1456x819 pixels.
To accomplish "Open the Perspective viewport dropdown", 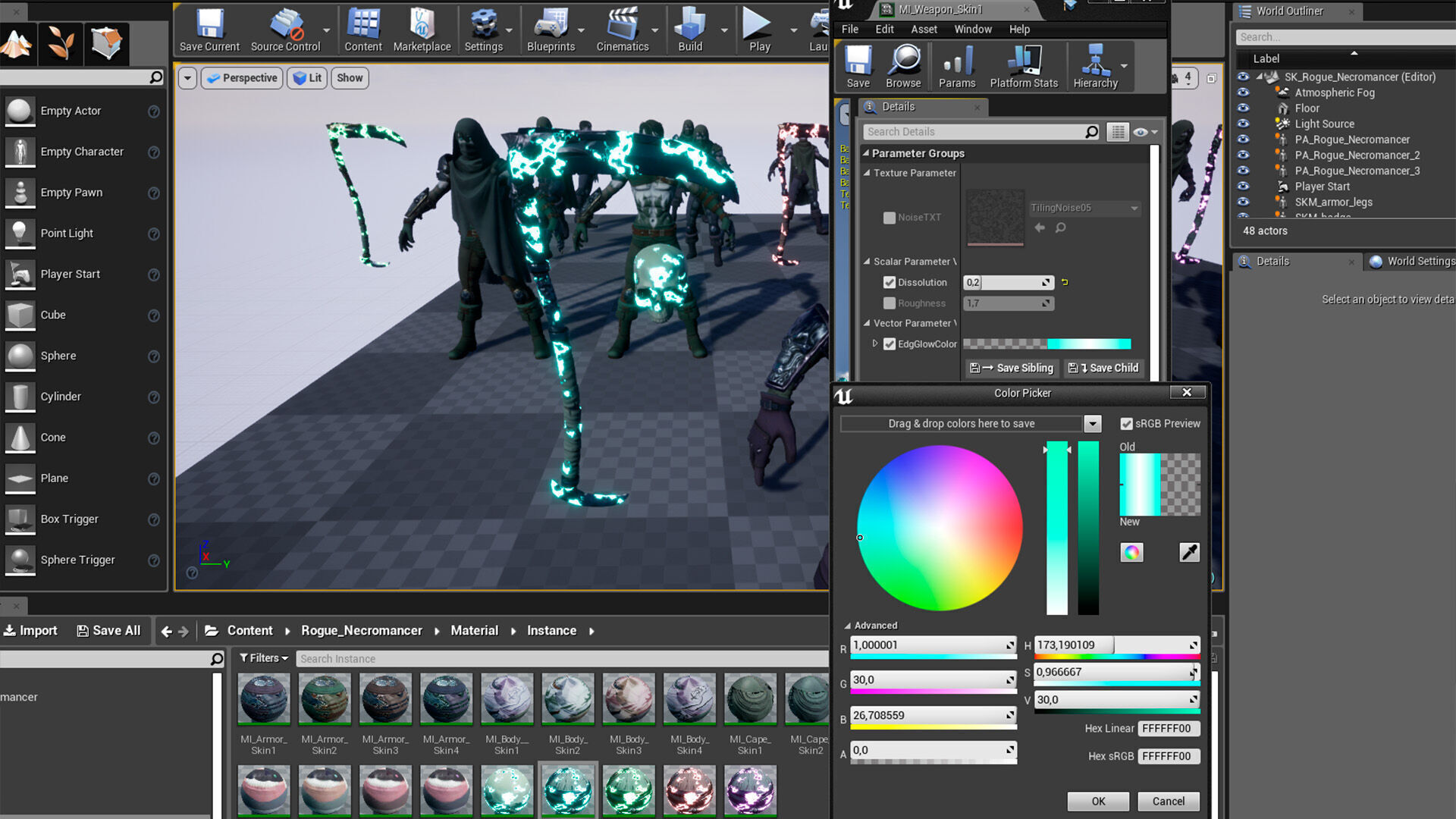I will 242,78.
